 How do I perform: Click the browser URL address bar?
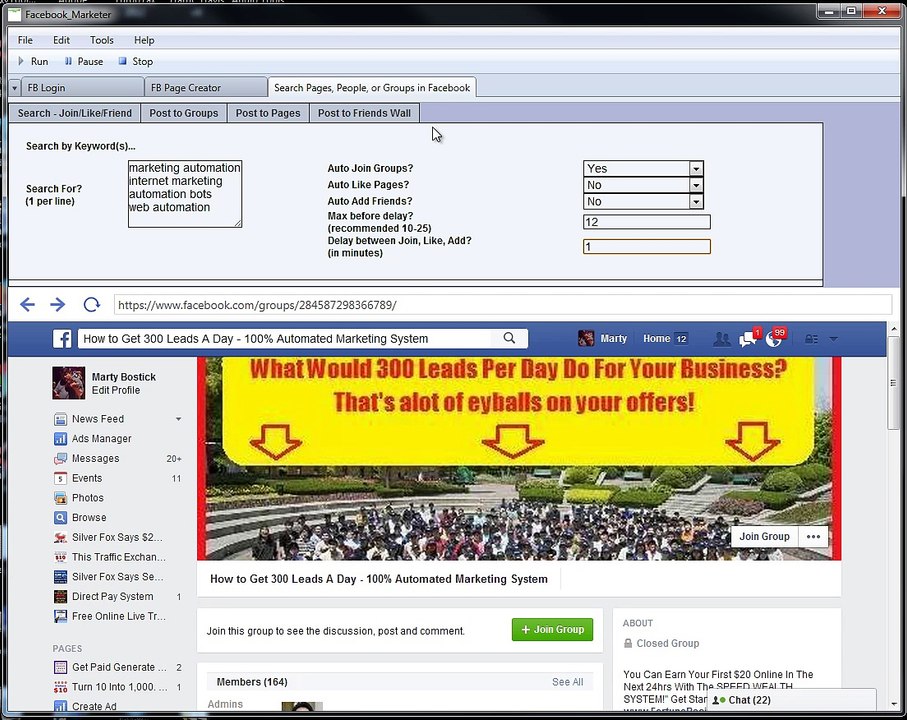pyautogui.click(x=502, y=305)
